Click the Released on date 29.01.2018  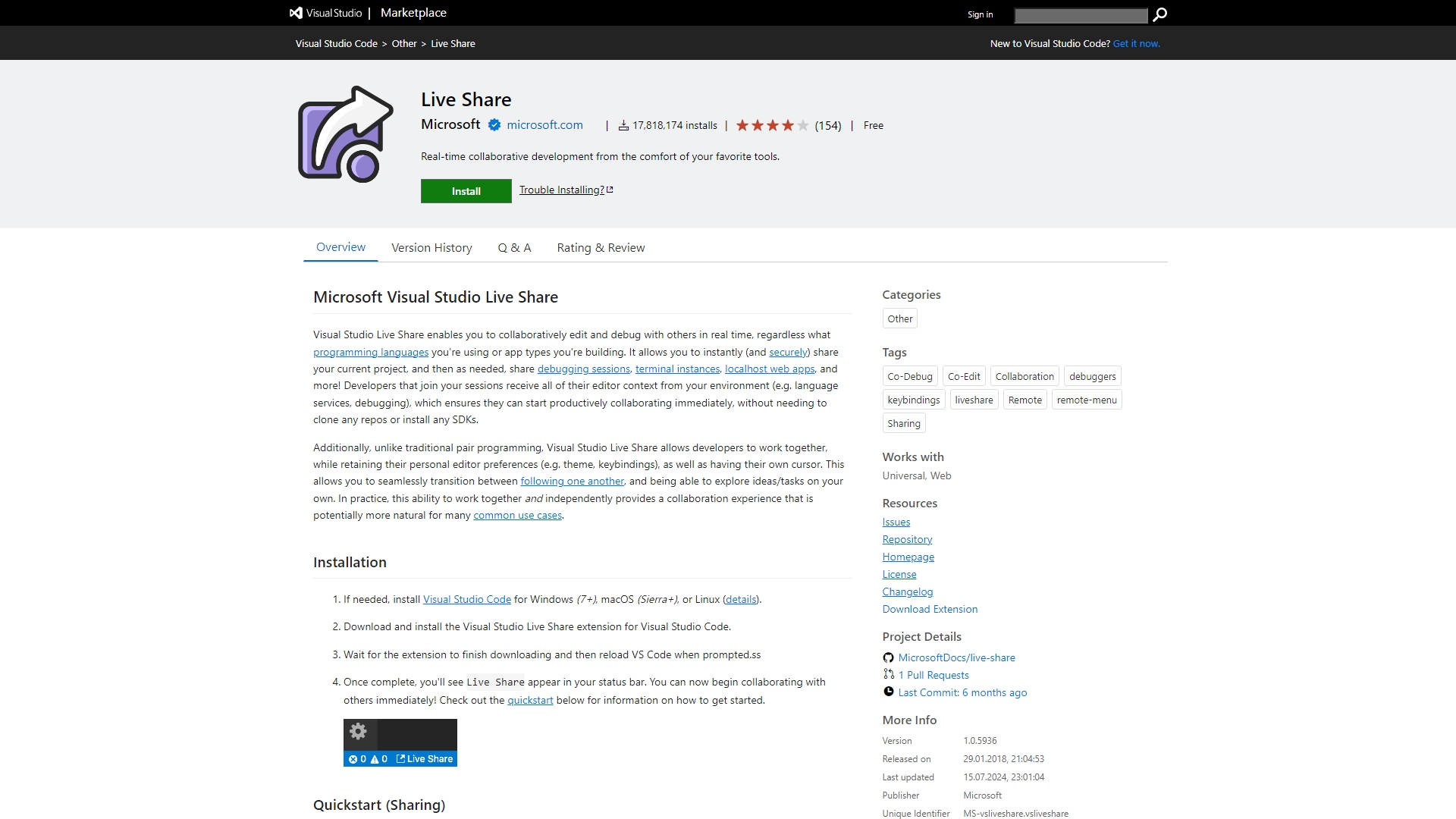click(1003, 759)
